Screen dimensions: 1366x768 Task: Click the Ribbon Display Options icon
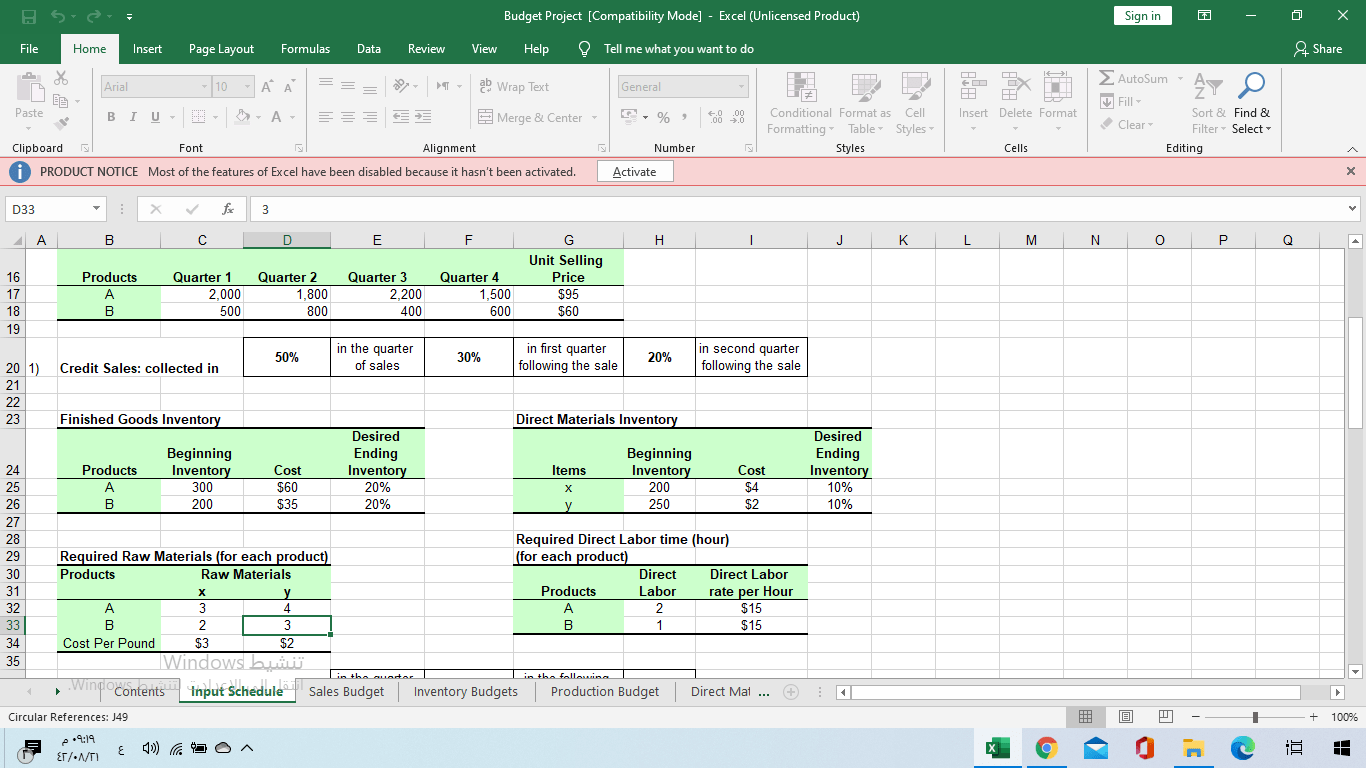1202,16
